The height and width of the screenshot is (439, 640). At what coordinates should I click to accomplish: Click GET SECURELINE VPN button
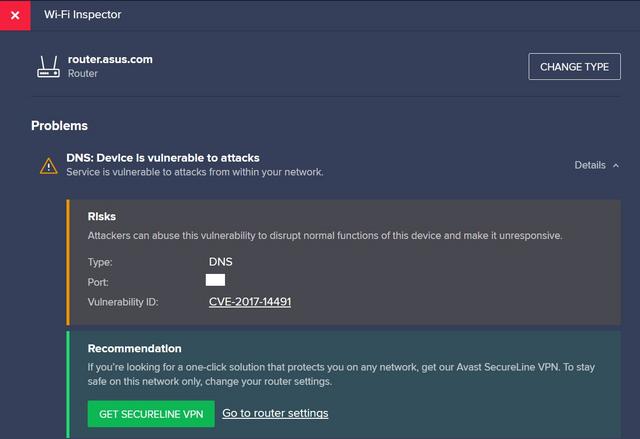151,414
